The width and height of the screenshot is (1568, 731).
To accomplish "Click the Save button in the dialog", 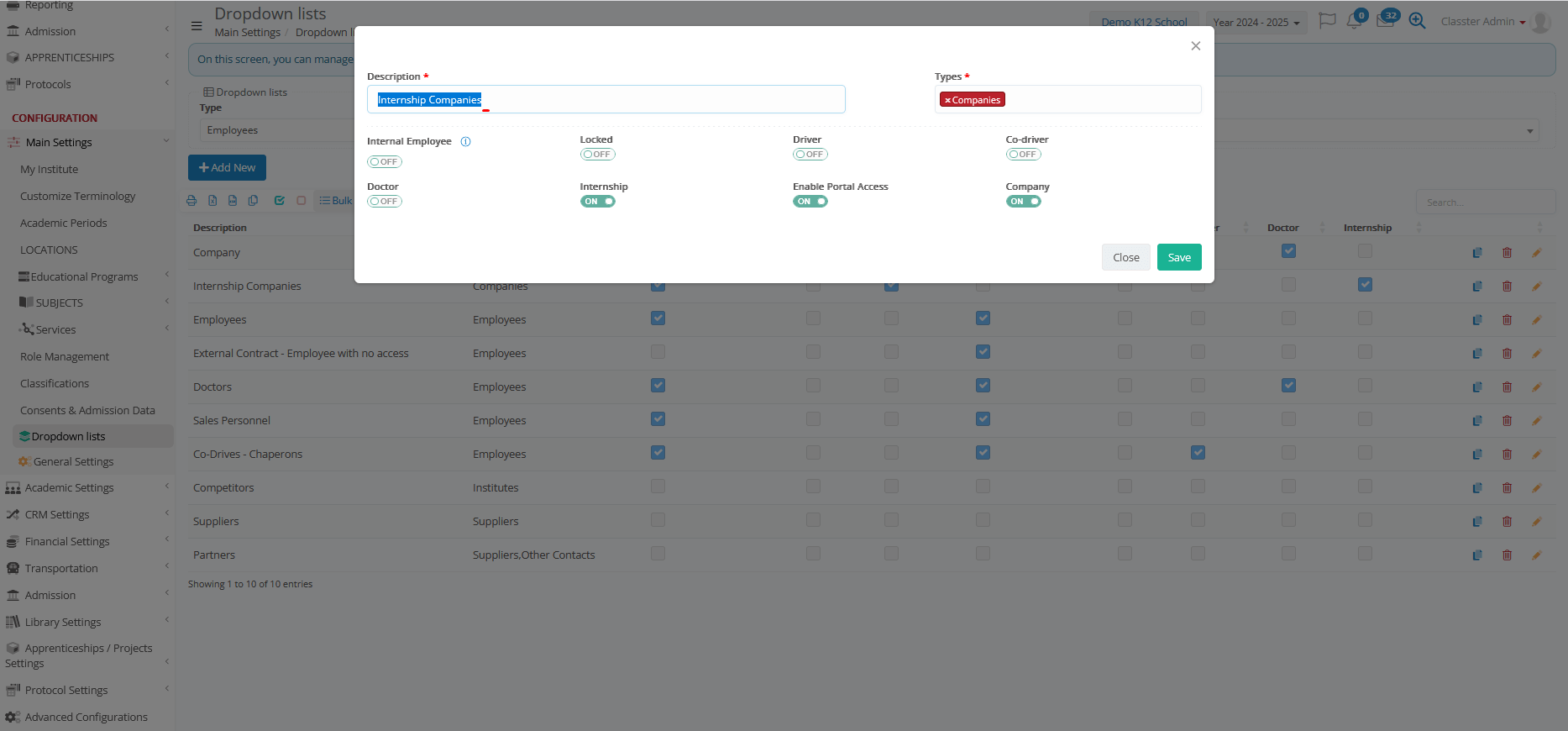I will (x=1178, y=258).
